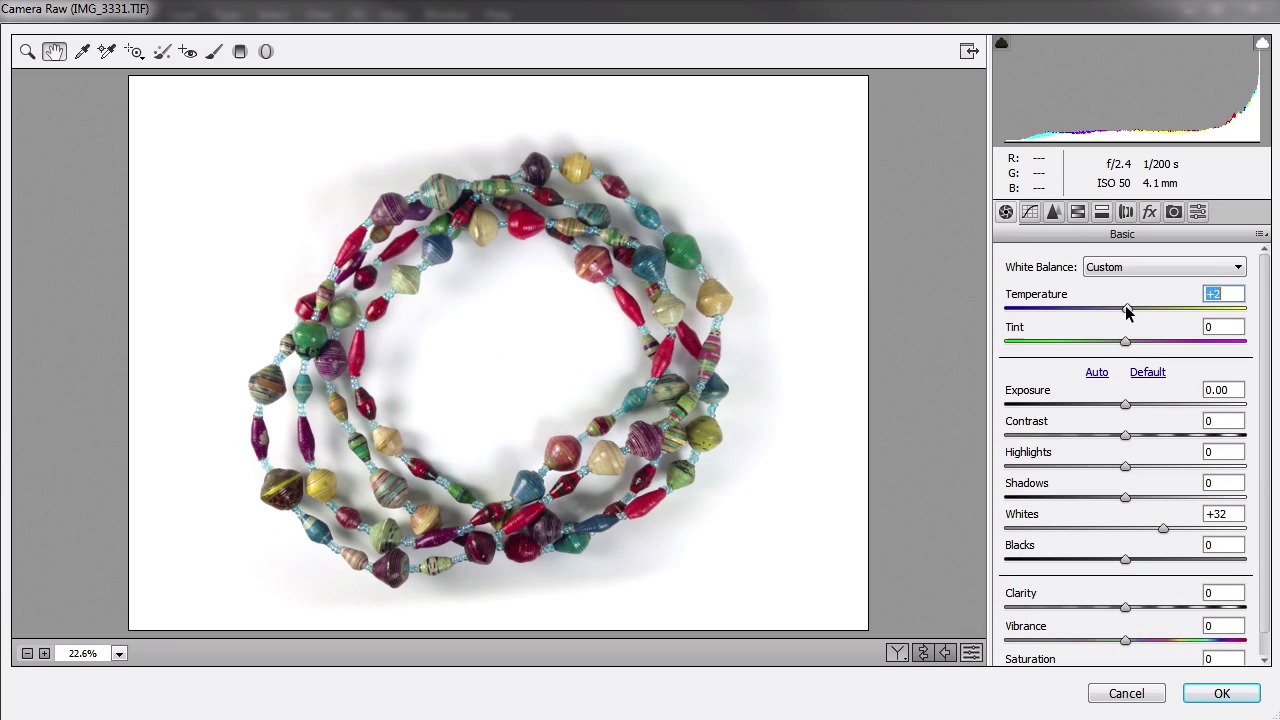
Task: Select the Hand tool
Action: pos(54,52)
